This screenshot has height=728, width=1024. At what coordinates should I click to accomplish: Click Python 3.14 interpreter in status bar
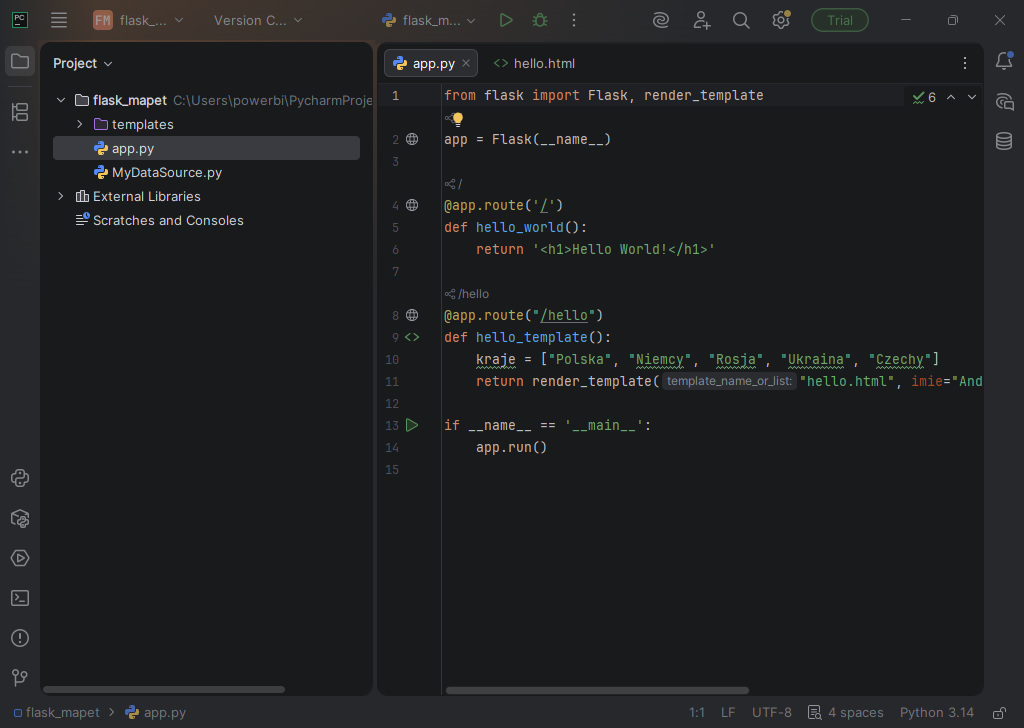936,712
